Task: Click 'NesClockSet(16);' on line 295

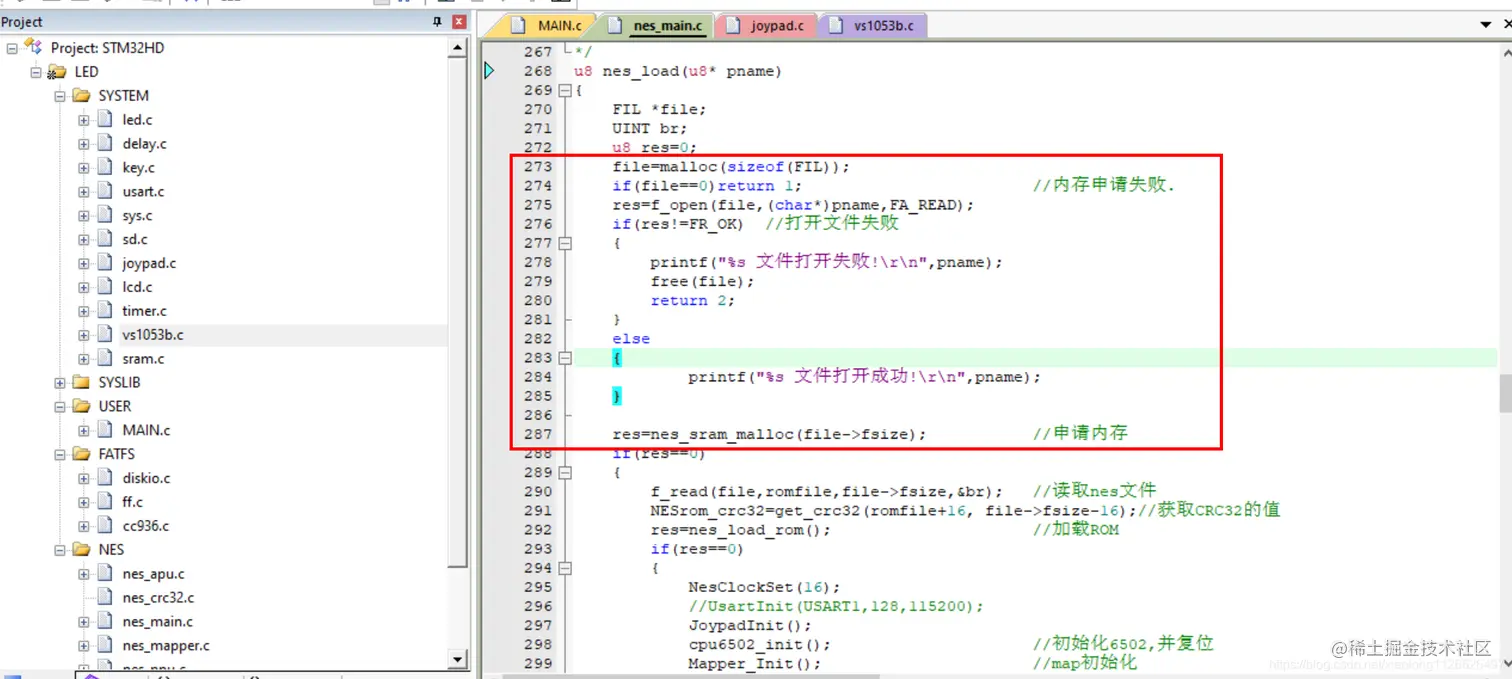Action: [765, 587]
